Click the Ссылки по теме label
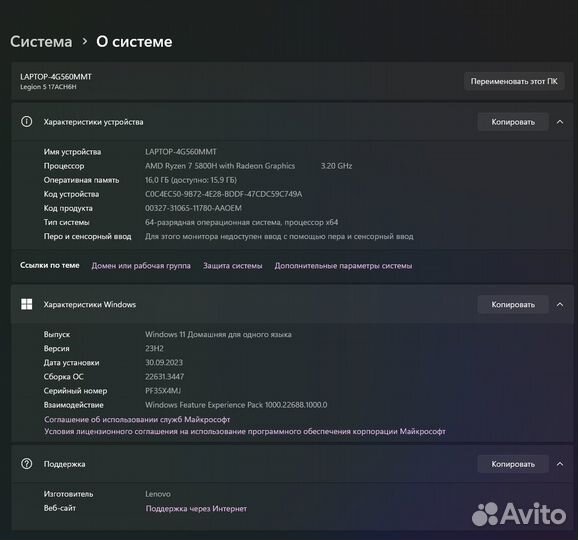This screenshot has height=540, width=578. [x=50, y=265]
